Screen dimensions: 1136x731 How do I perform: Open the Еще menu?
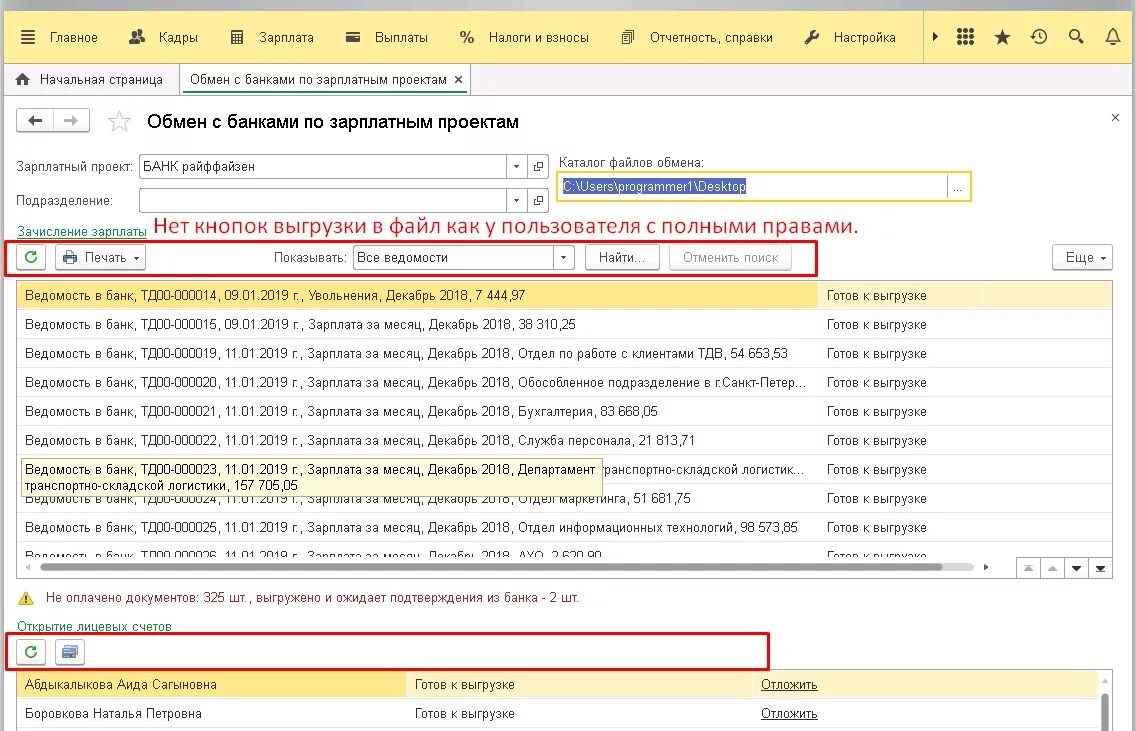pyautogui.click(x=1082, y=257)
